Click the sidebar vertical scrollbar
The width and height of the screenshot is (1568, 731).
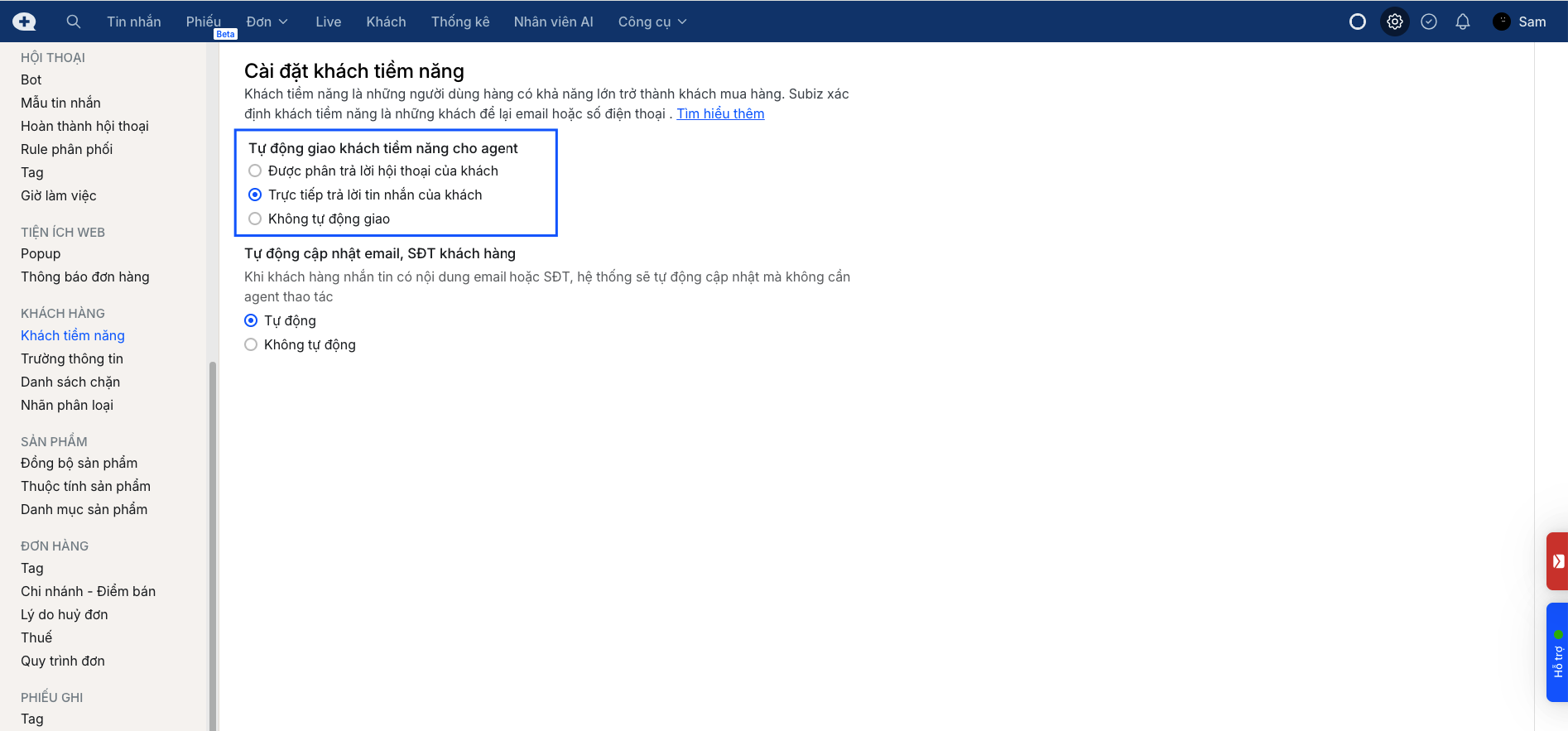point(213,538)
